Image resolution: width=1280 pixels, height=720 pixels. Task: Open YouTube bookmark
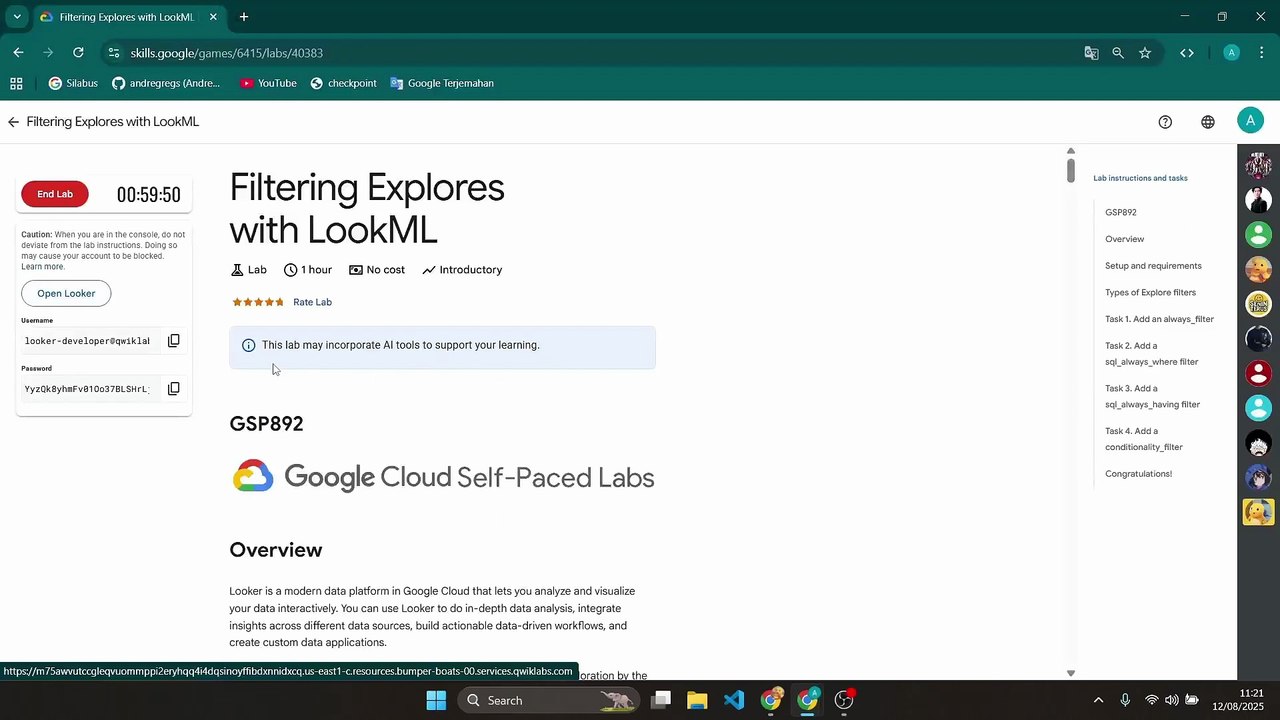pyautogui.click(x=268, y=83)
